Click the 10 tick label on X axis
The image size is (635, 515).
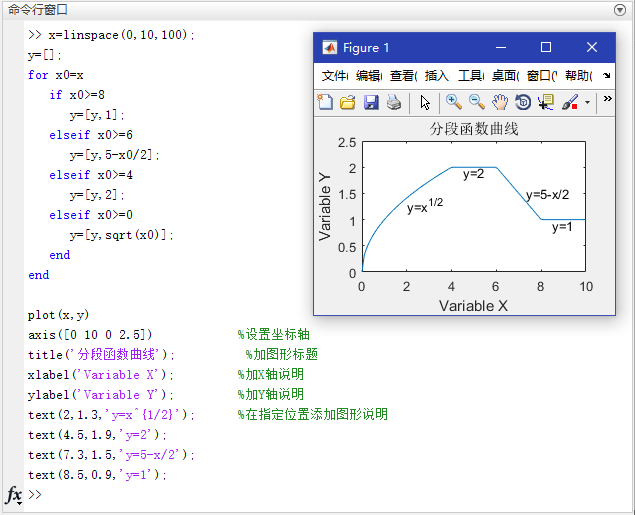click(x=586, y=287)
